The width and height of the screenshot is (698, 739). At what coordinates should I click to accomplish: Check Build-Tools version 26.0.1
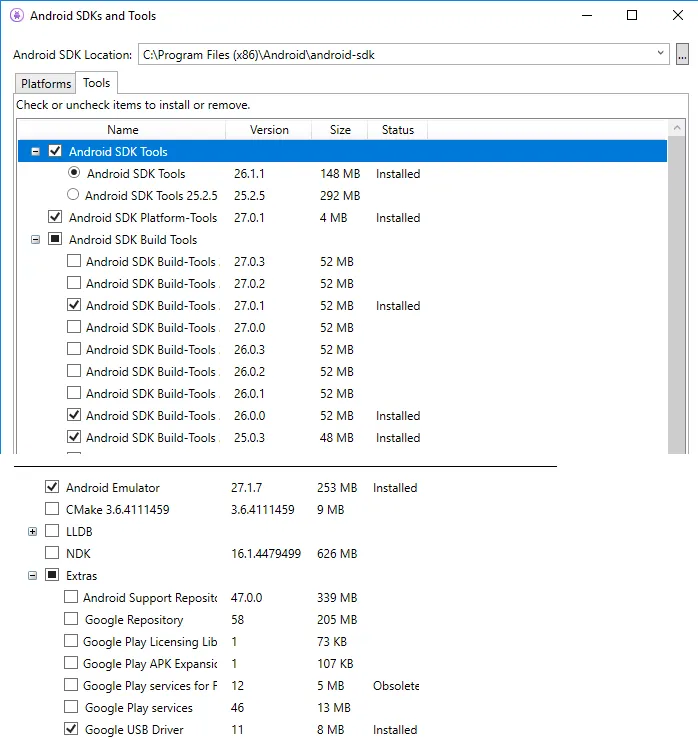pyautogui.click(x=74, y=393)
